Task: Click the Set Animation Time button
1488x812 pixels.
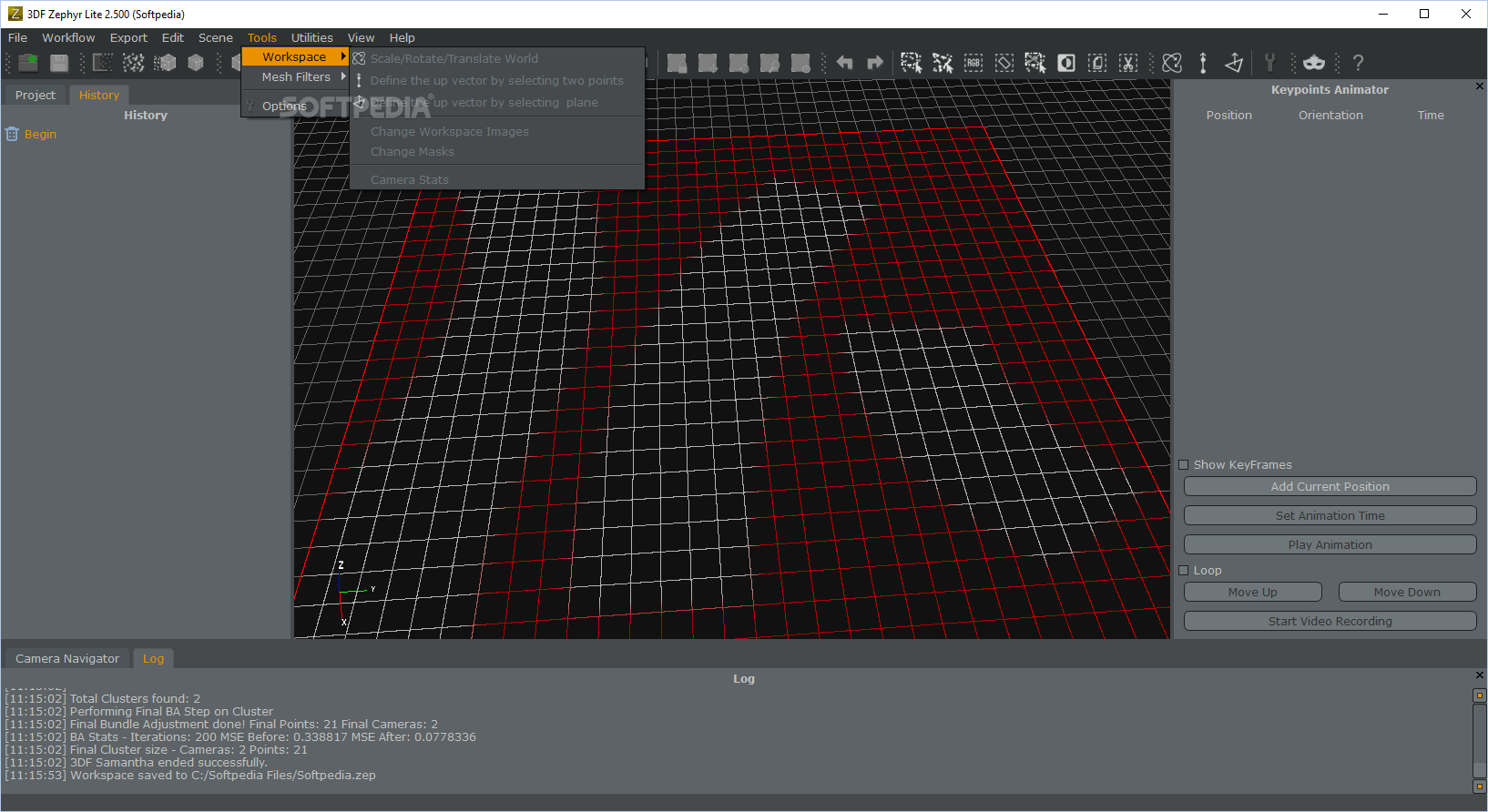Action: point(1330,516)
